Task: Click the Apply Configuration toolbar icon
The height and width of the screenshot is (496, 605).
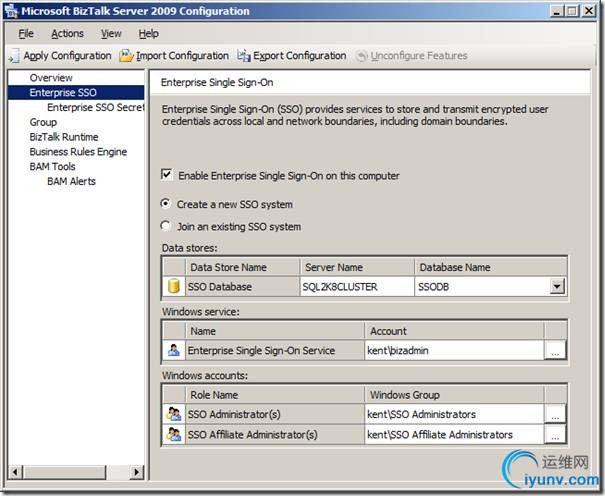Action: point(14,56)
